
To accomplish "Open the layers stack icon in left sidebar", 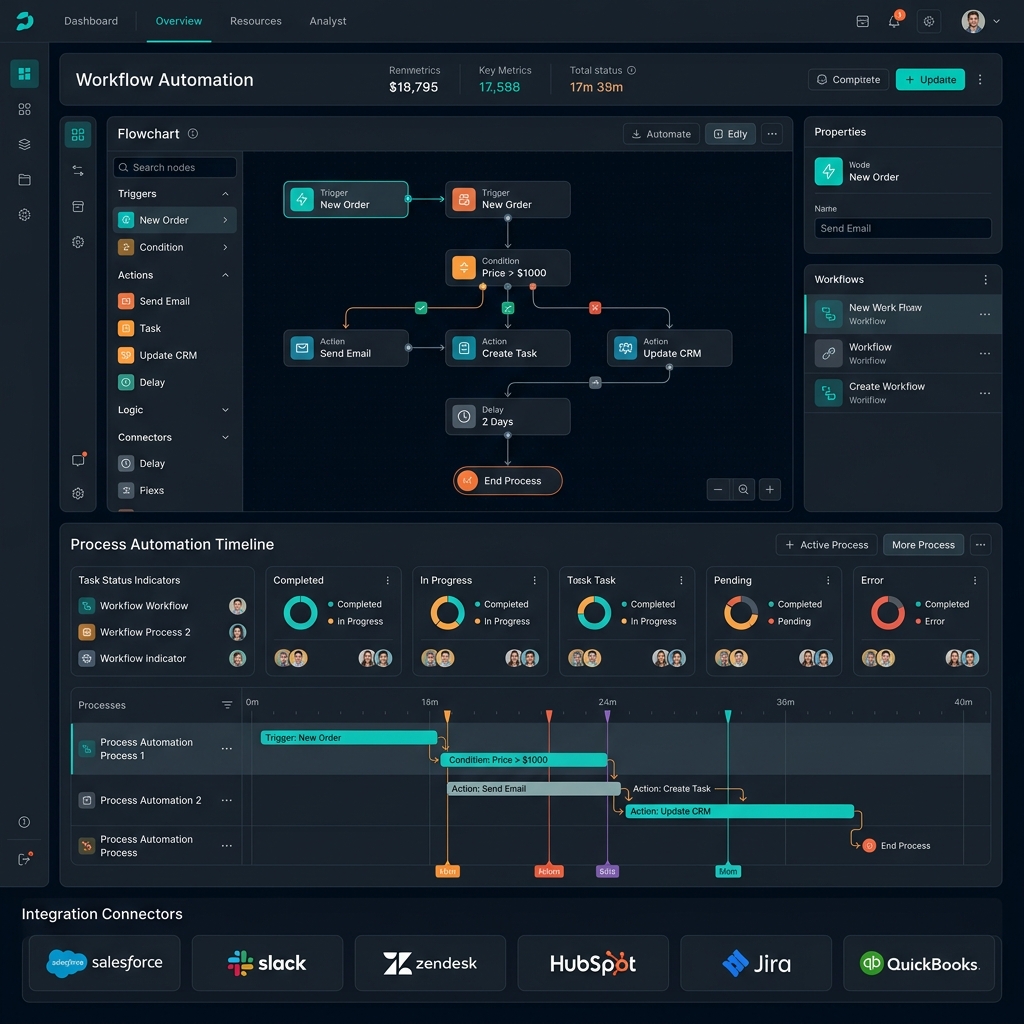I will pos(24,144).
